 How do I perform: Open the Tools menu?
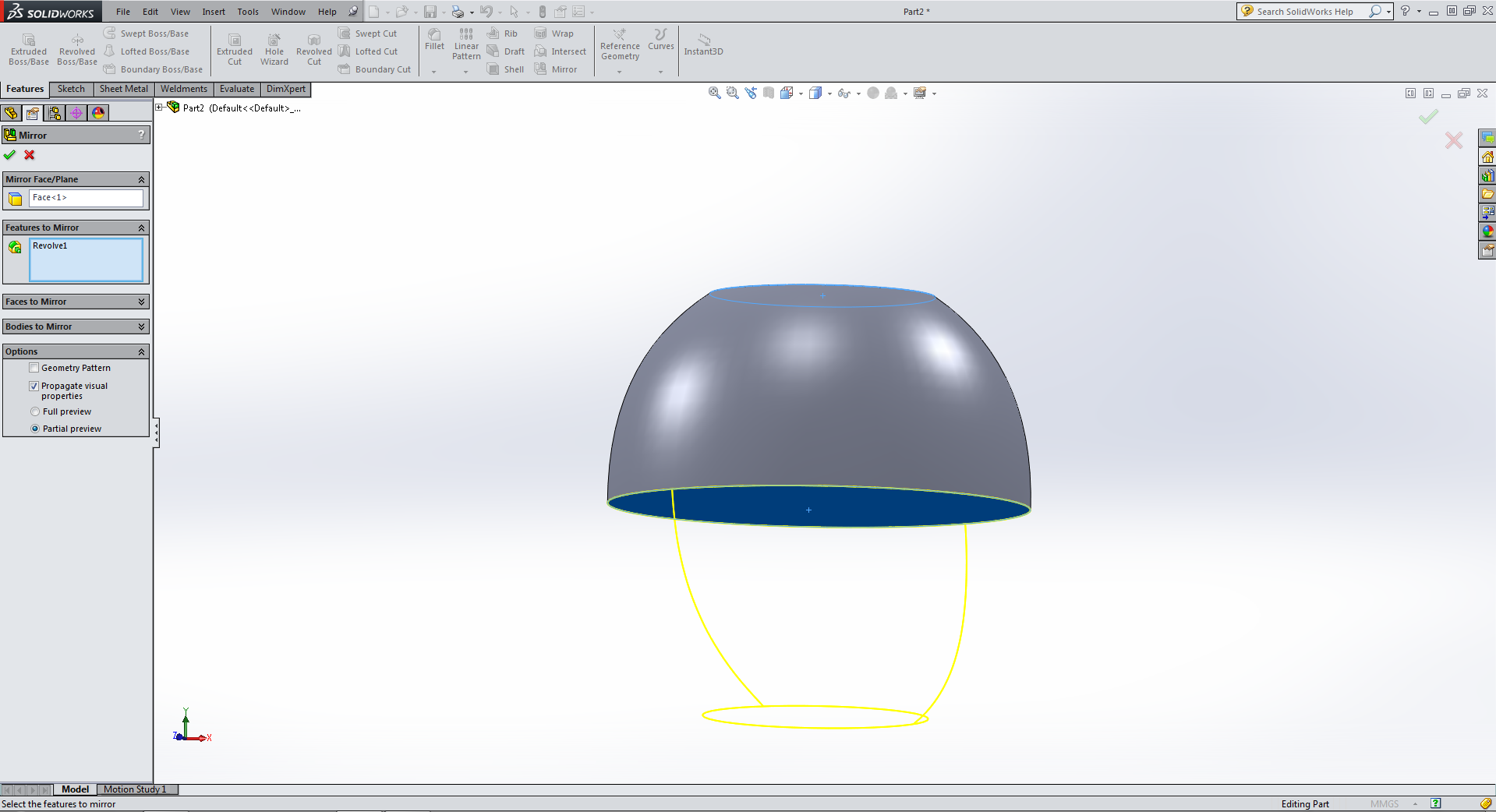(x=248, y=12)
